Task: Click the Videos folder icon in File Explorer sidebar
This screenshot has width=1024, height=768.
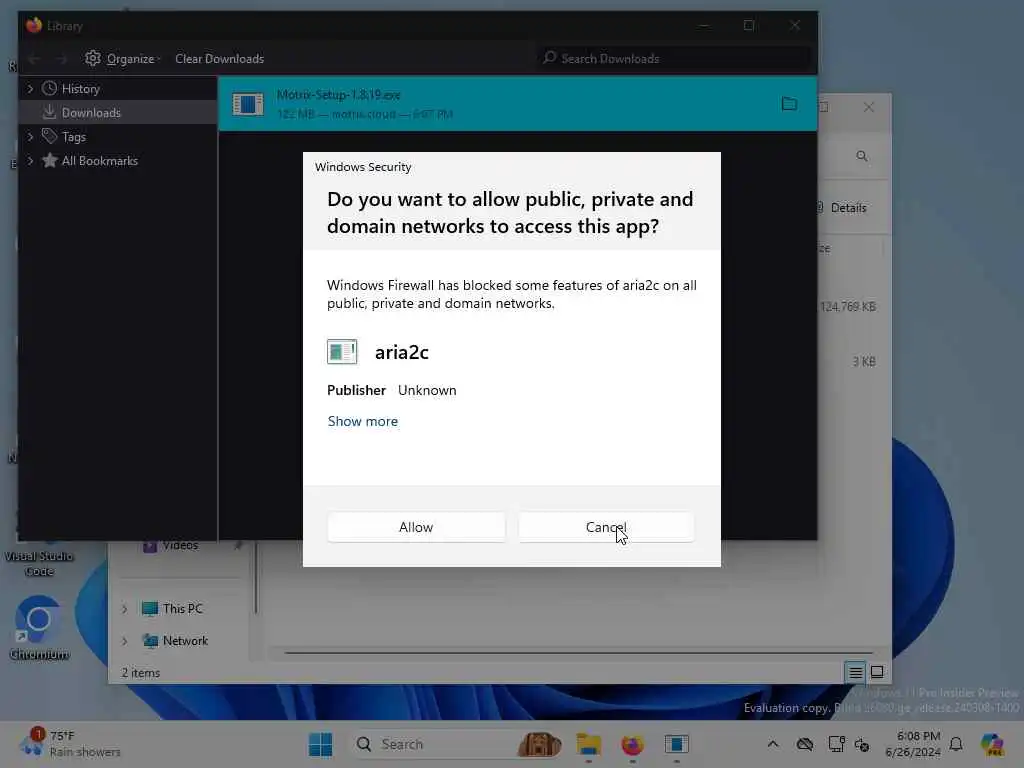Action: [x=150, y=546]
